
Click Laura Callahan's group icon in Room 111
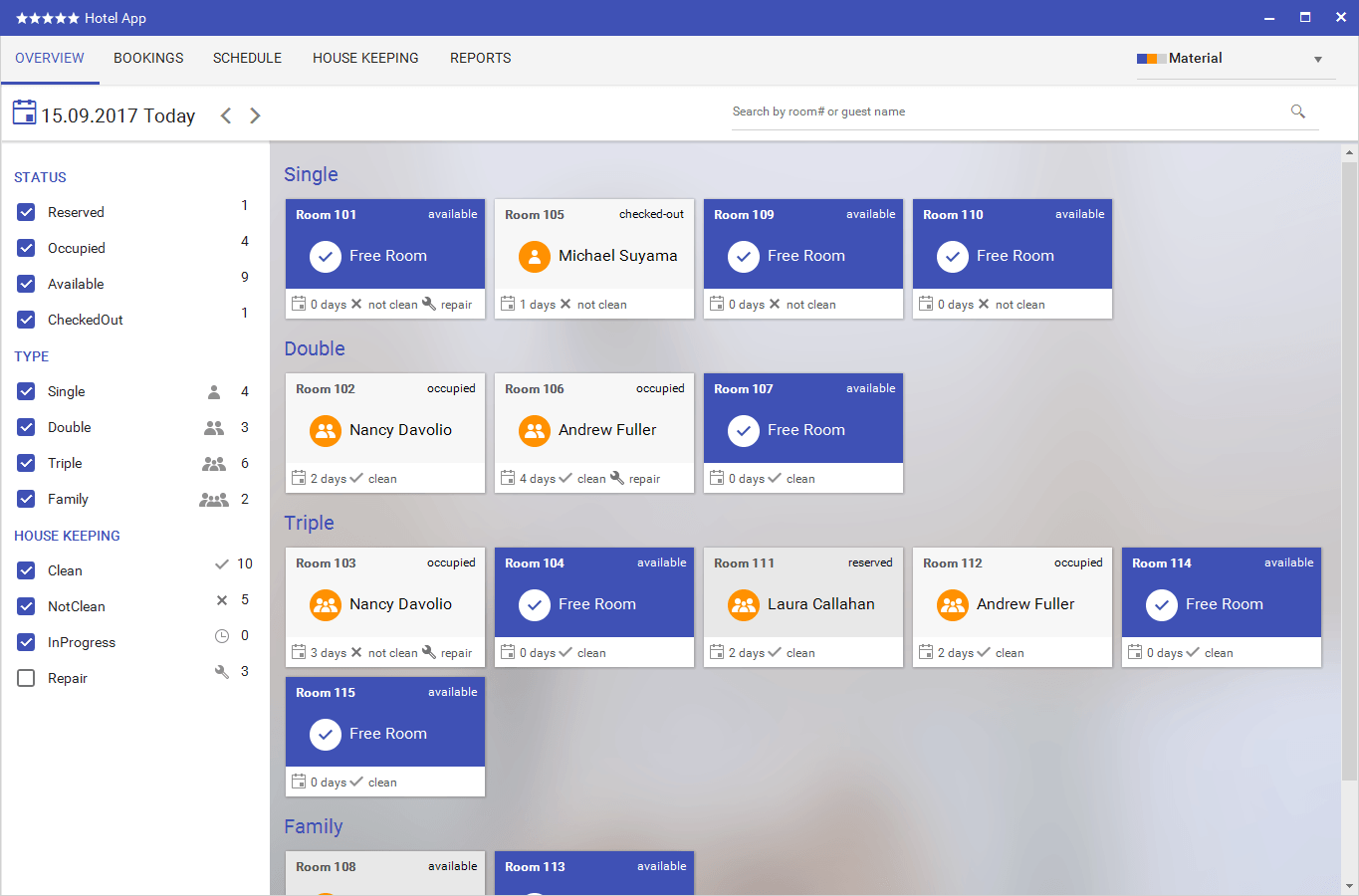point(744,605)
